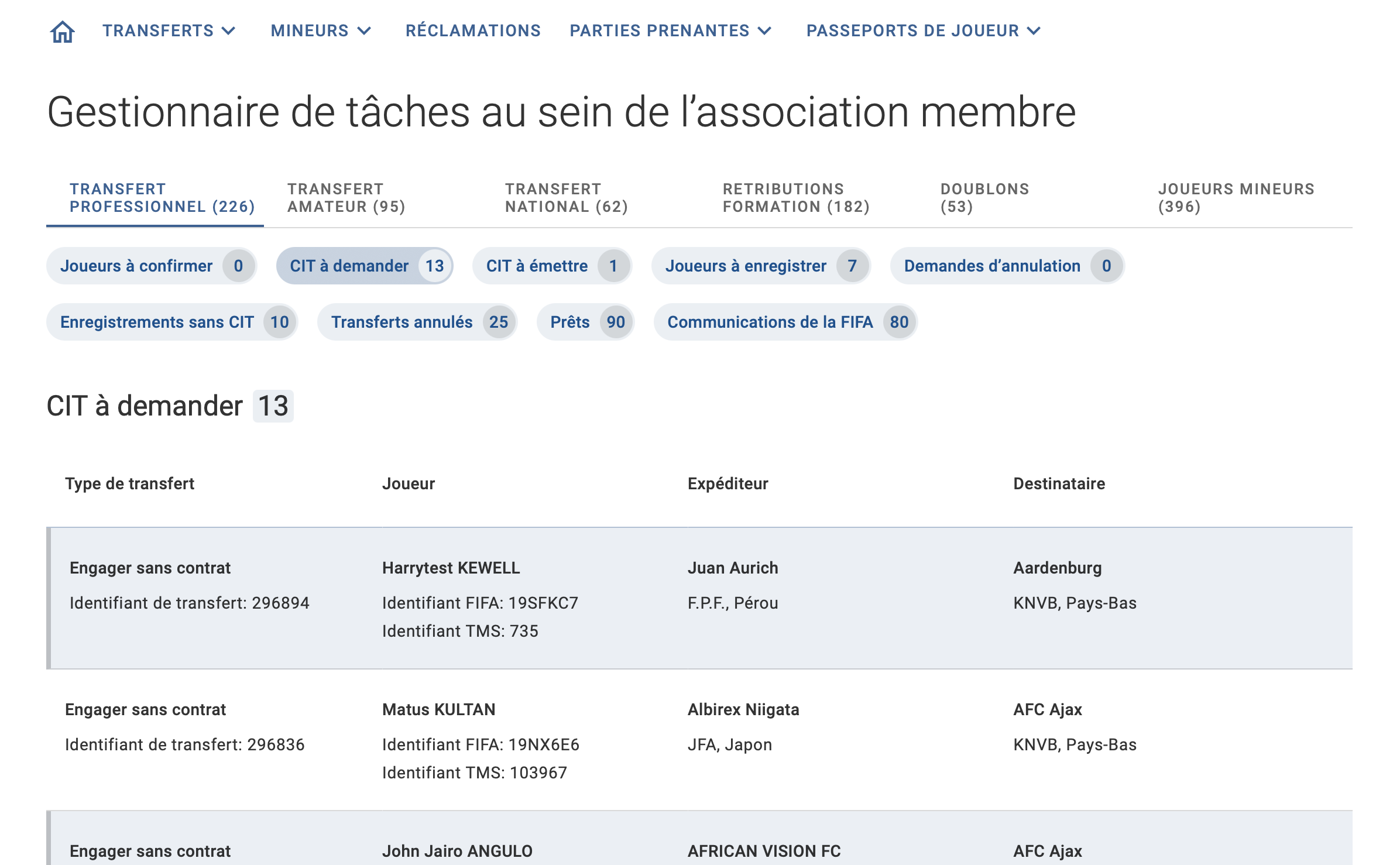Click AFC Ajax in John Jairo ANGULO row
The width and height of the screenshot is (1400, 865).
coord(1048,851)
